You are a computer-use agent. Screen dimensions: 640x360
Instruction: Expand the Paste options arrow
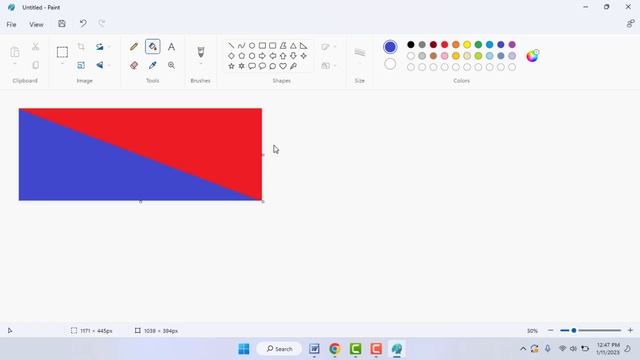pos(15,64)
